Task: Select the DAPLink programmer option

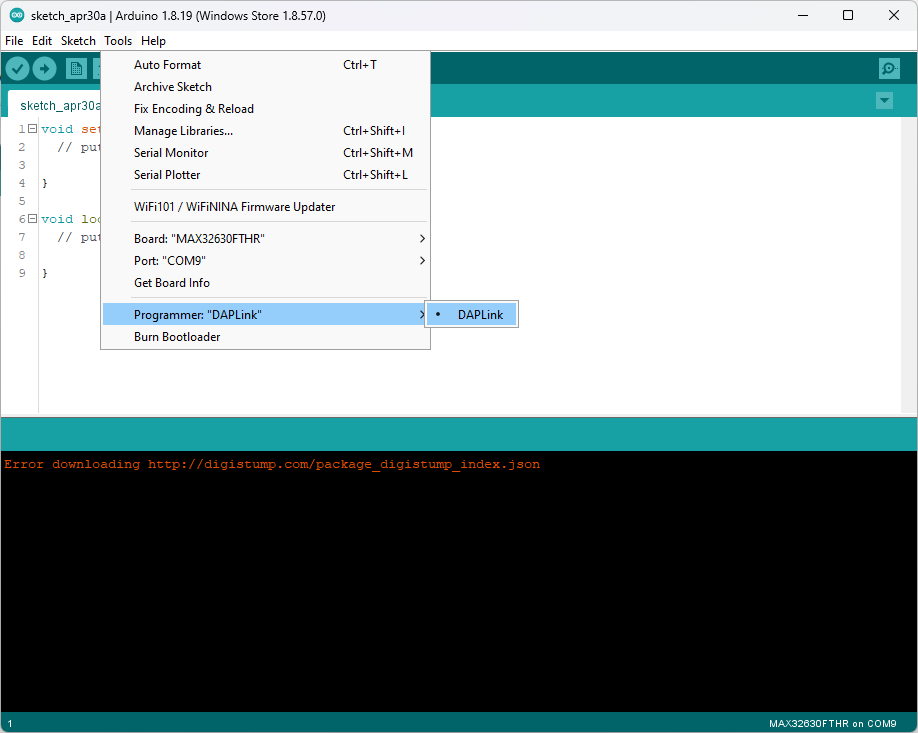Action: (472, 314)
